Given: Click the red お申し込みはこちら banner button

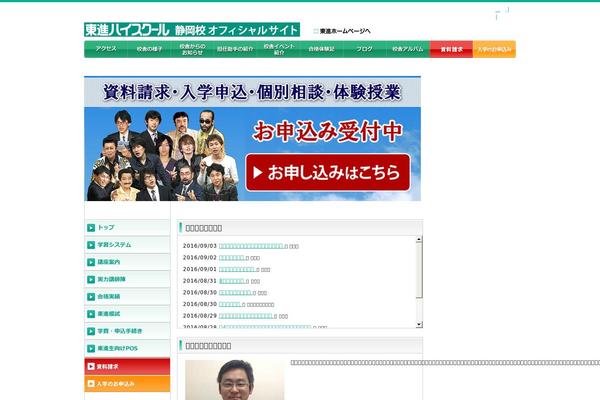Looking at the screenshot, I should coord(328,173).
